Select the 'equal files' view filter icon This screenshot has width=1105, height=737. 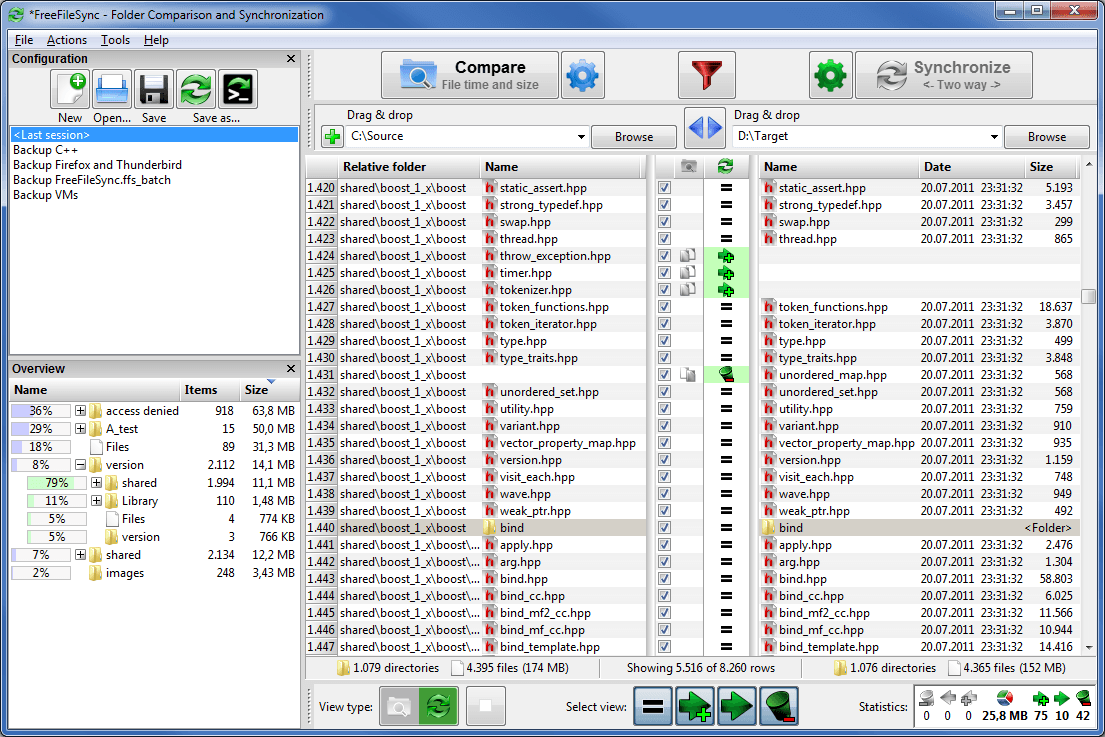coord(652,706)
